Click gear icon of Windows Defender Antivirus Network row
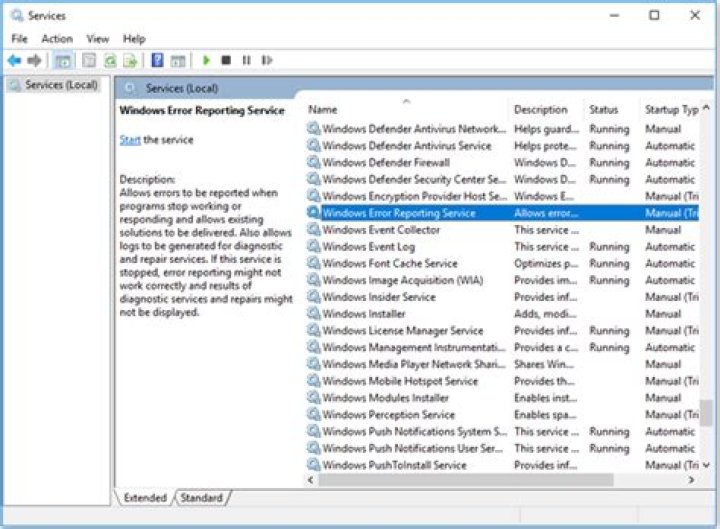720x529 pixels. (x=313, y=128)
